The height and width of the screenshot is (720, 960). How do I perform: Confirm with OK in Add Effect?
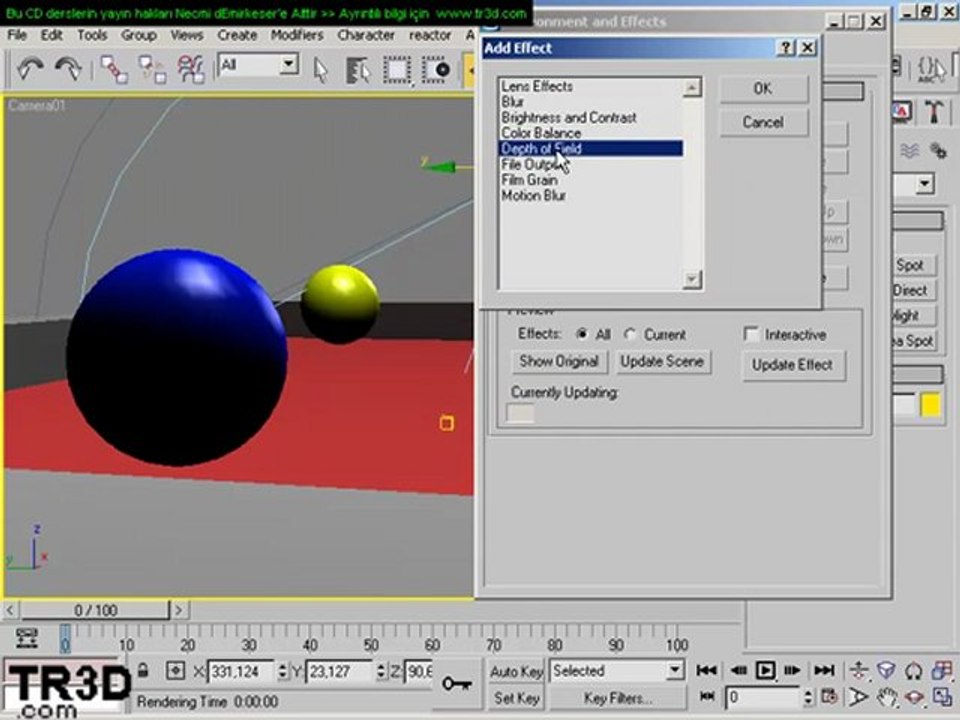[x=763, y=89]
